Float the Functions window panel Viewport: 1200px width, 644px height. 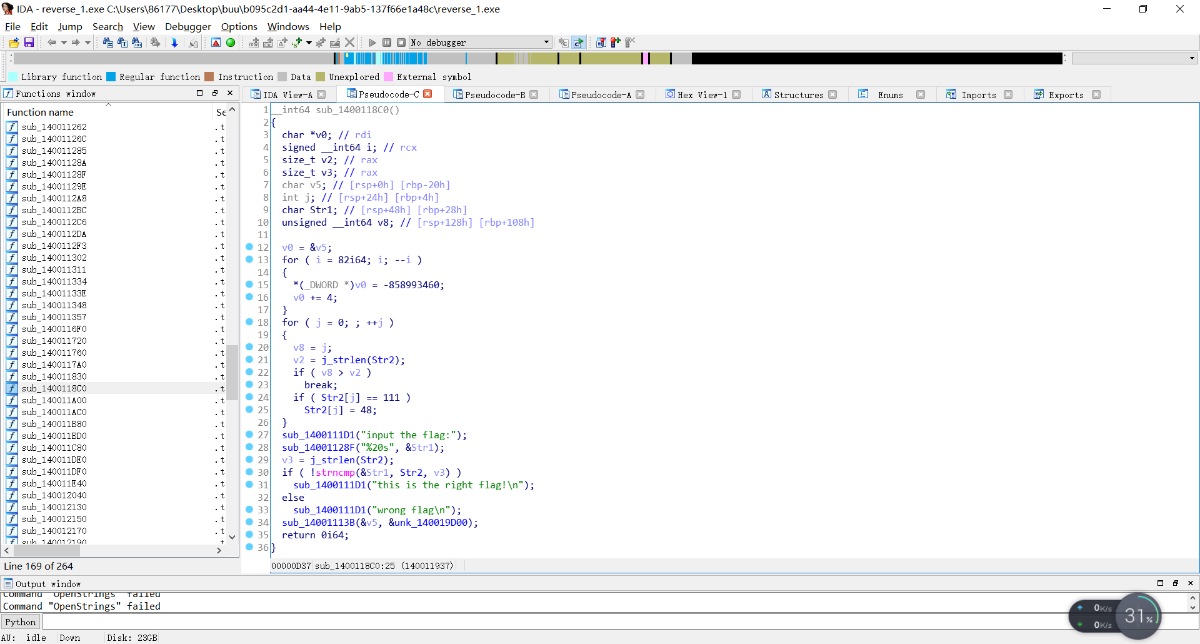(x=215, y=93)
